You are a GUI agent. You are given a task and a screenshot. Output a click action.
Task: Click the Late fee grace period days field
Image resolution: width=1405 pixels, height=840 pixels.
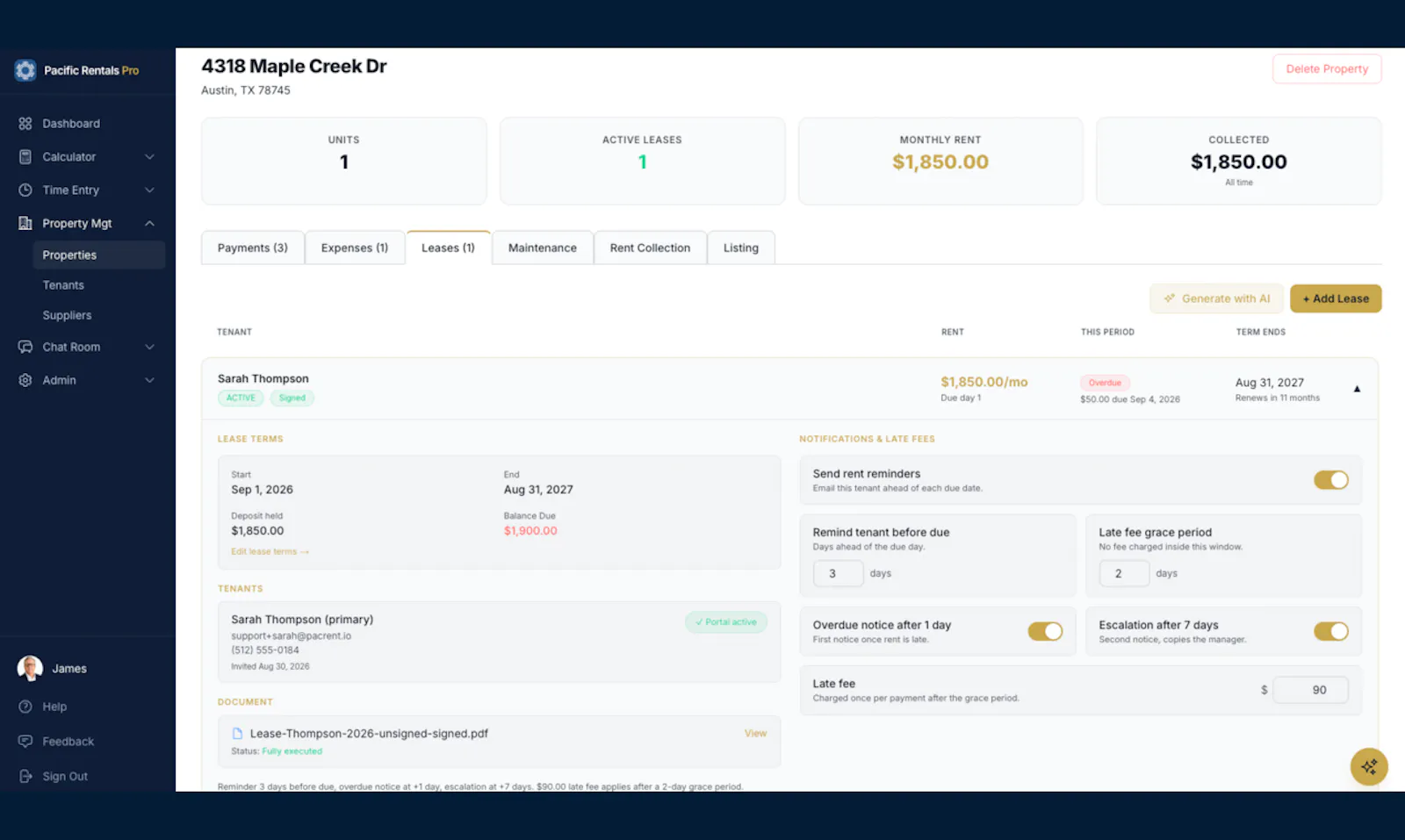click(1124, 573)
